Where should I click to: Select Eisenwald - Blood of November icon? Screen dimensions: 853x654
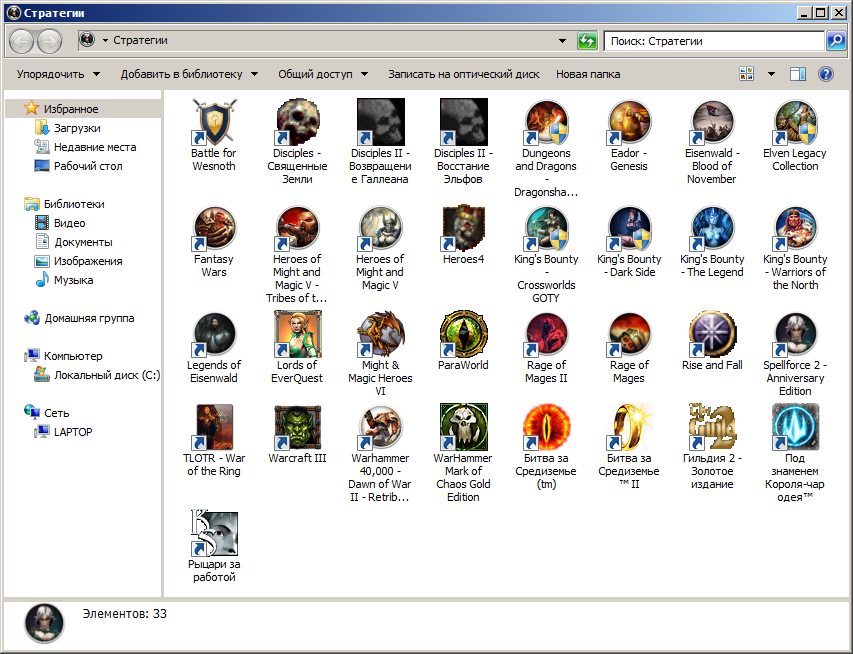(712, 122)
